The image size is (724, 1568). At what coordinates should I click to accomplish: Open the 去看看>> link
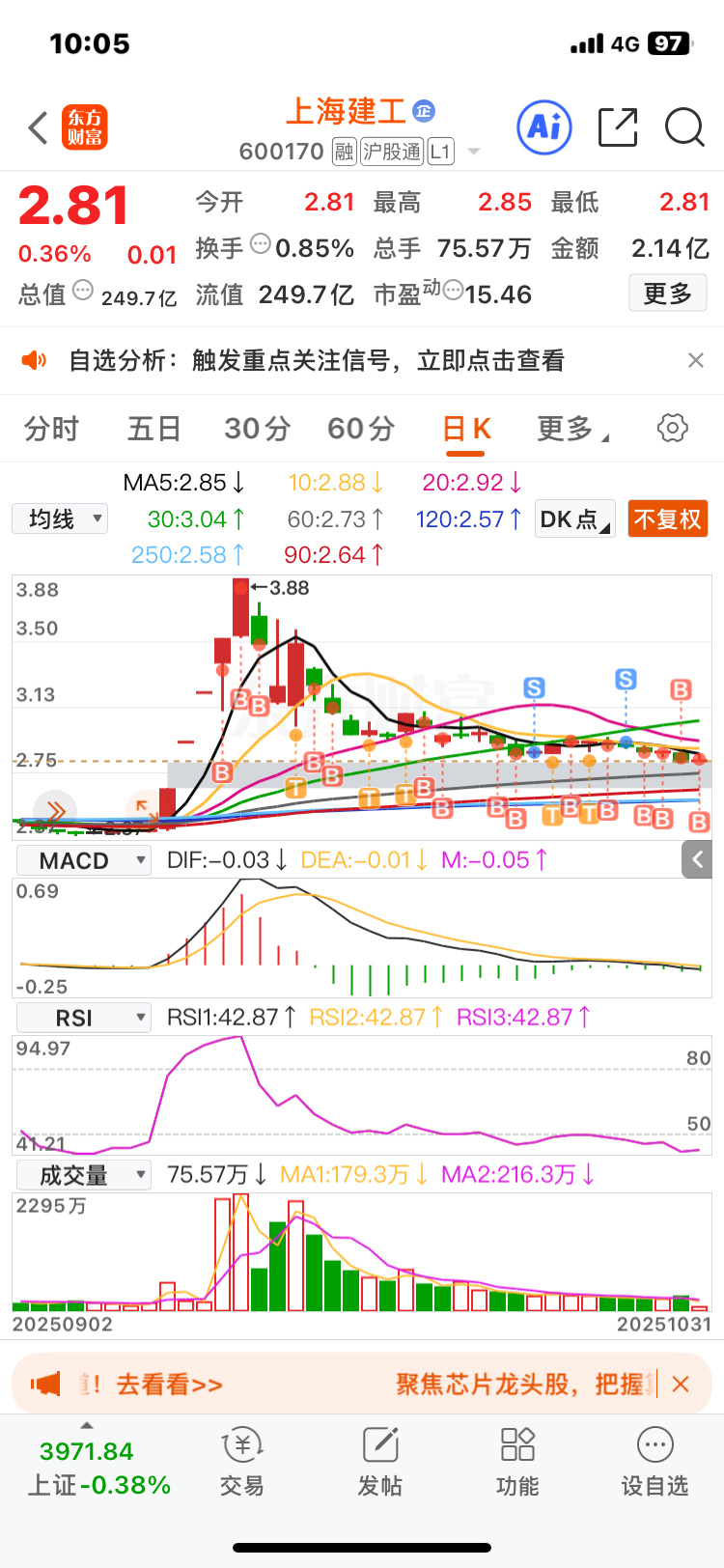169,1385
